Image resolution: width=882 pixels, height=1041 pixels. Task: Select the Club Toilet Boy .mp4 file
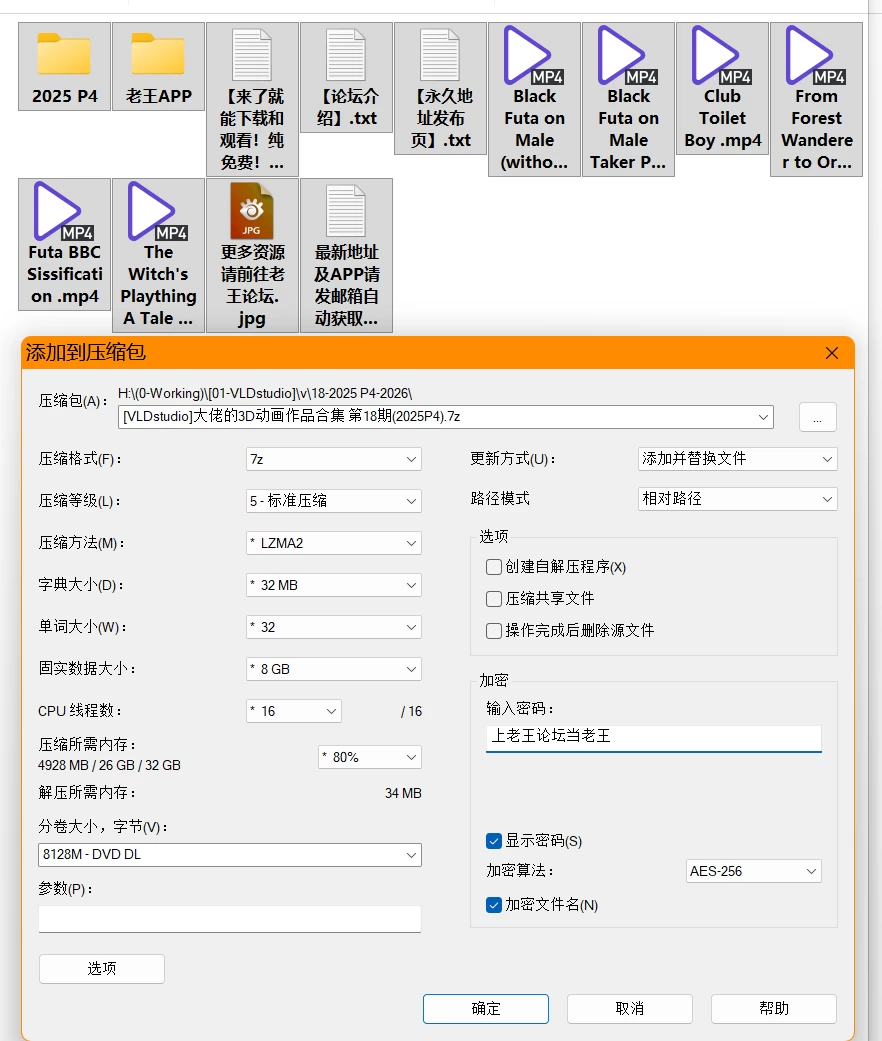[723, 88]
